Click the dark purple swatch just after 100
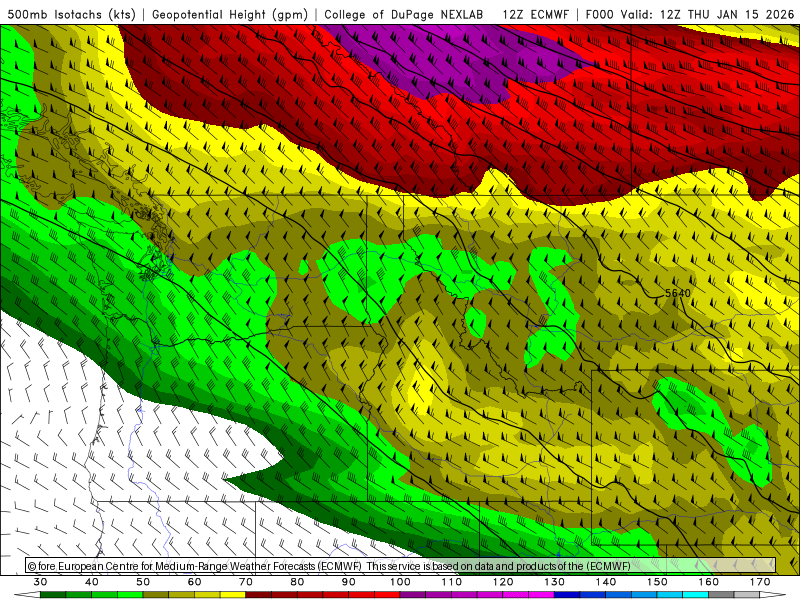The height and width of the screenshot is (600, 800). [413, 594]
